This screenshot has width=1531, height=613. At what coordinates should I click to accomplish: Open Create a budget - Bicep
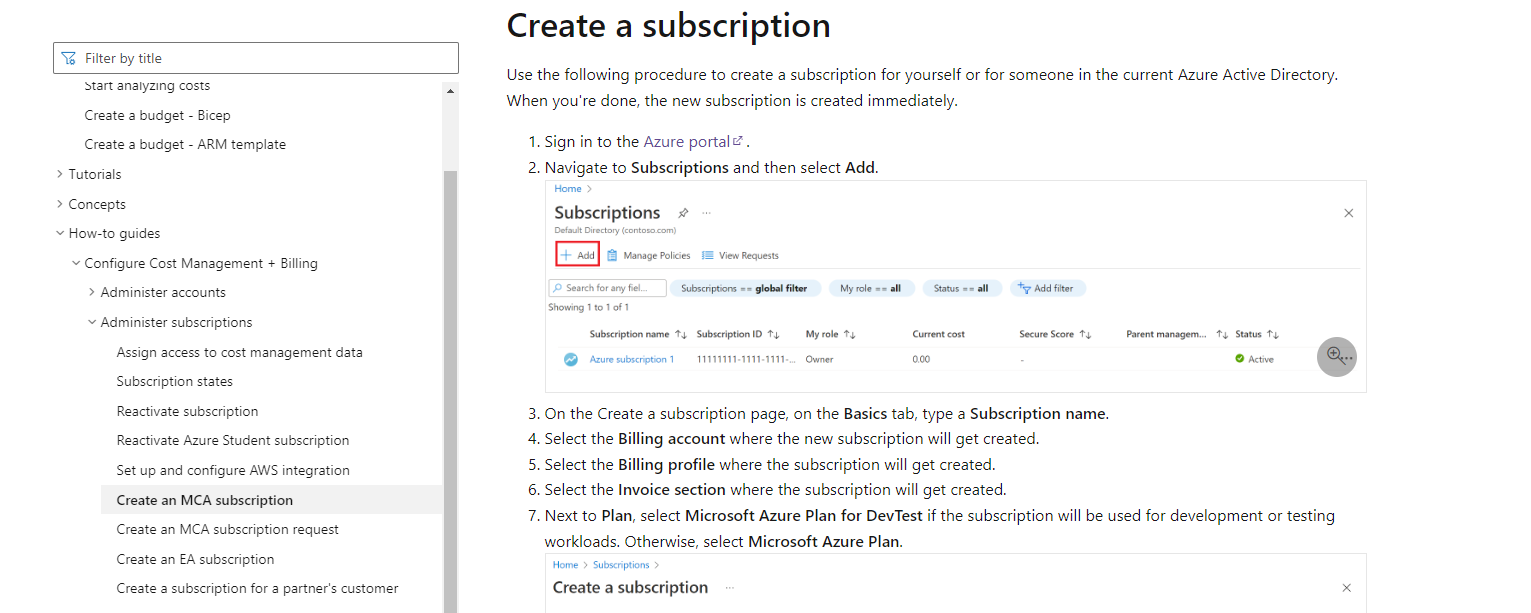click(x=158, y=115)
